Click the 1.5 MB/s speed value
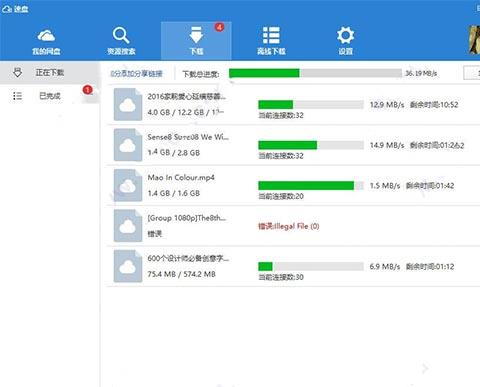 point(385,186)
